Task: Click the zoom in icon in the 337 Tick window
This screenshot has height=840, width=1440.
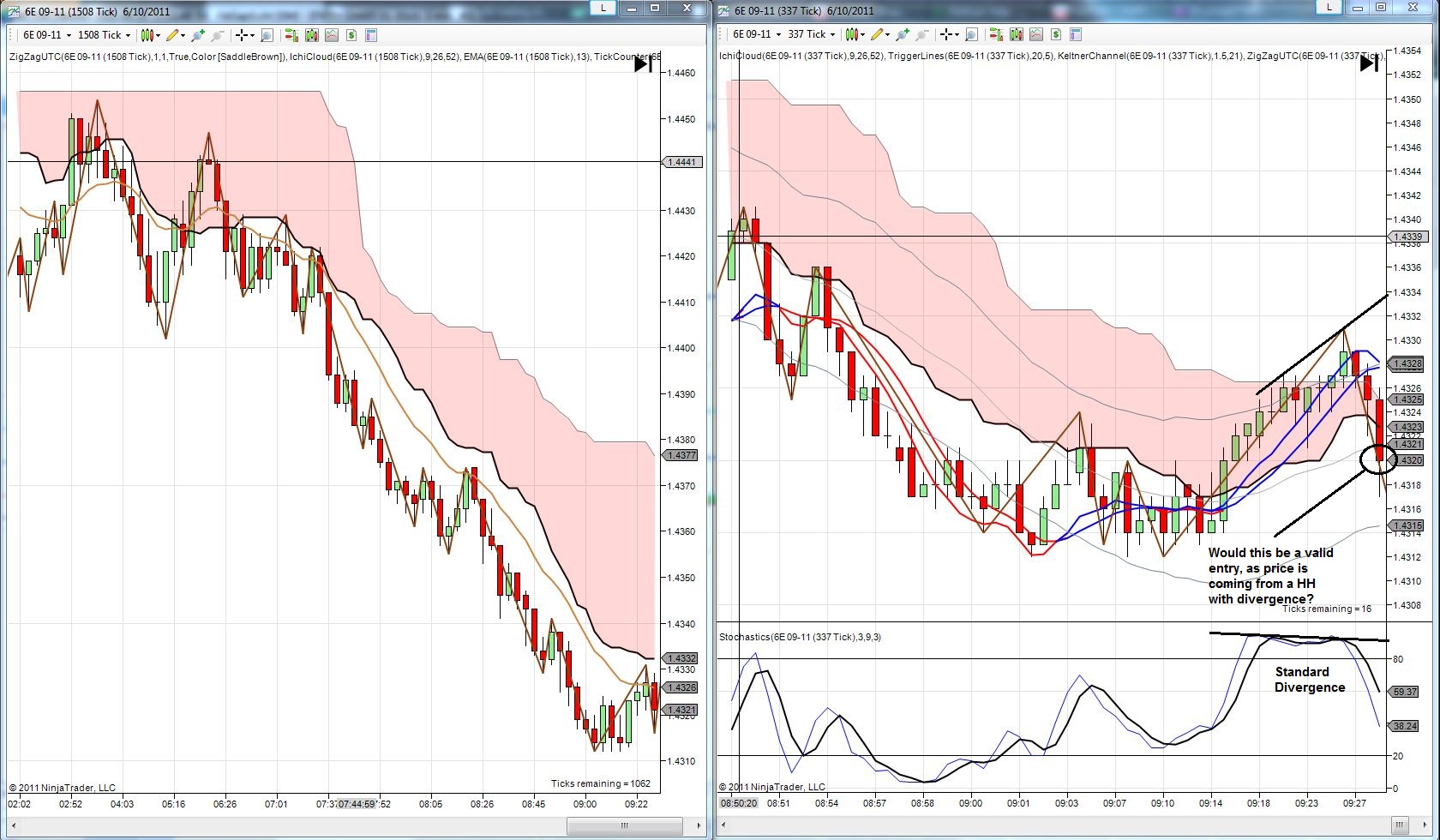Action: [903, 34]
